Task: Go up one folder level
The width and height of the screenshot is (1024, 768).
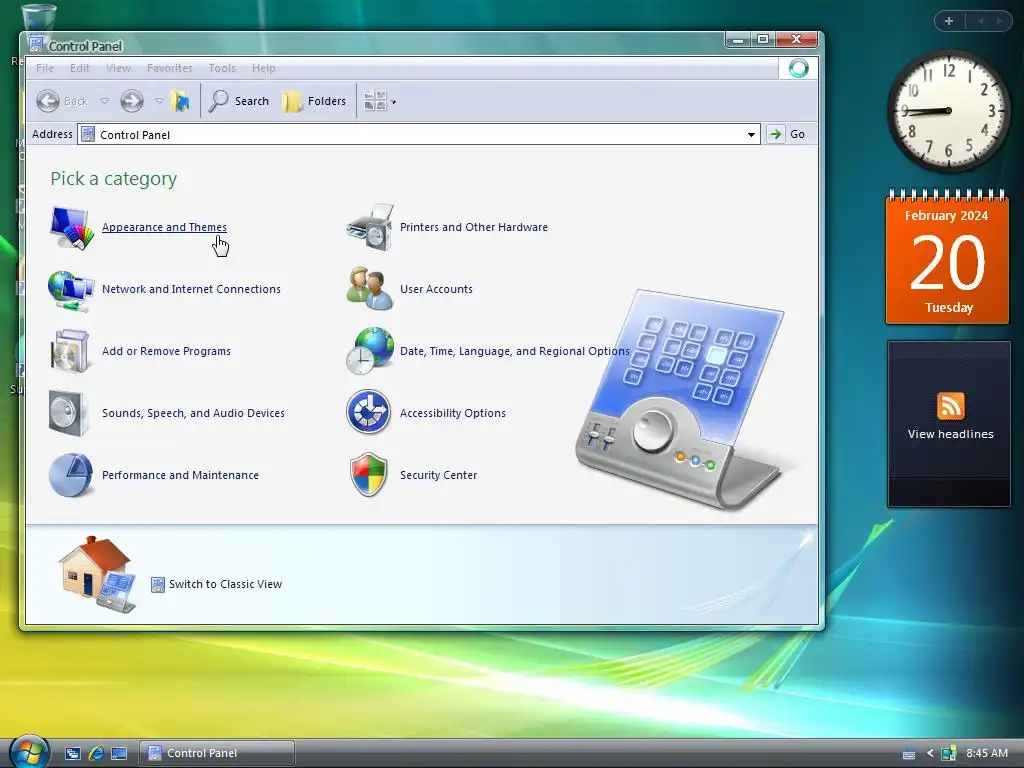Action: click(x=180, y=101)
